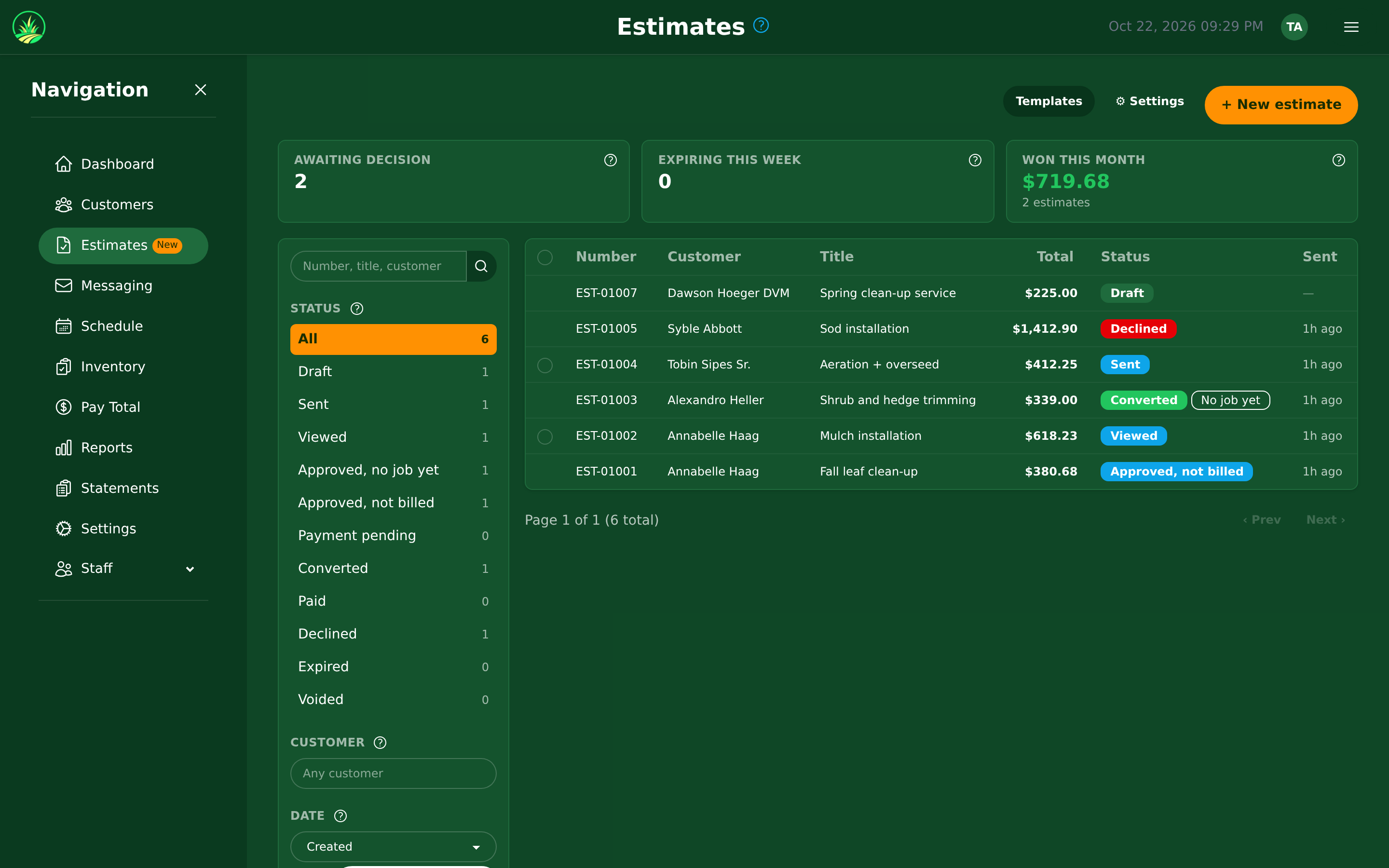This screenshot has width=1389, height=868.
Task: Click the search magnifier icon
Action: coord(481,266)
